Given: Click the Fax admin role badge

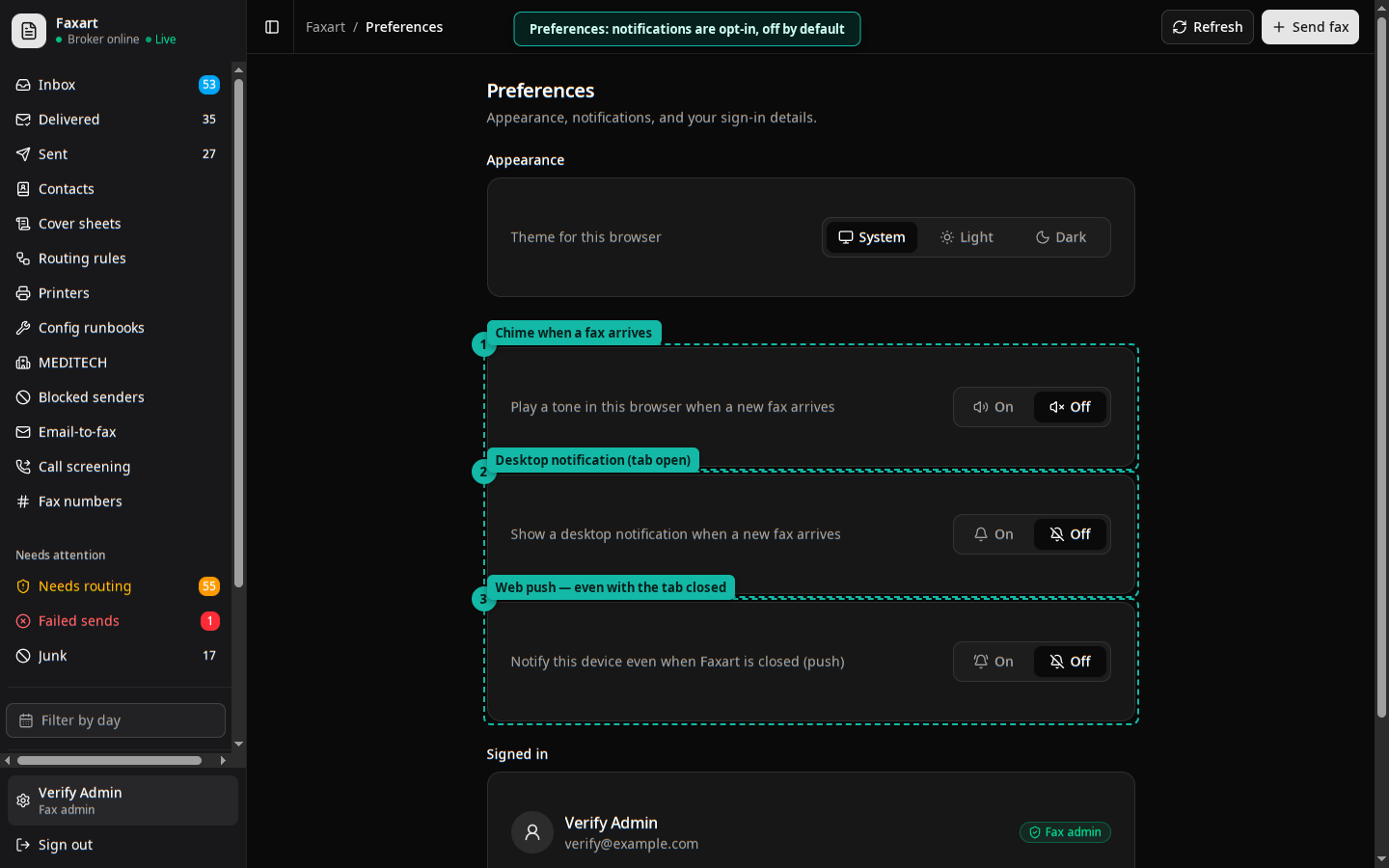Looking at the screenshot, I should pyautogui.click(x=1065, y=832).
